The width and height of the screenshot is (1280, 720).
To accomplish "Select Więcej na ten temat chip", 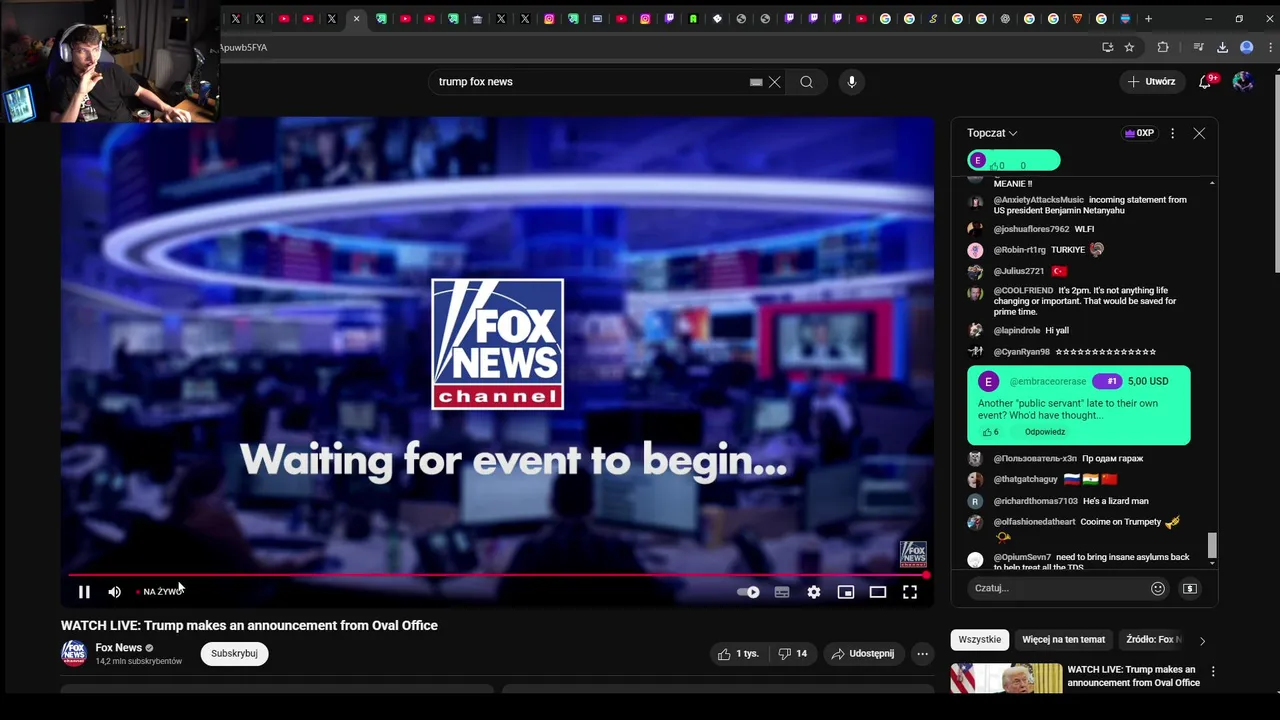I will [1063, 640].
